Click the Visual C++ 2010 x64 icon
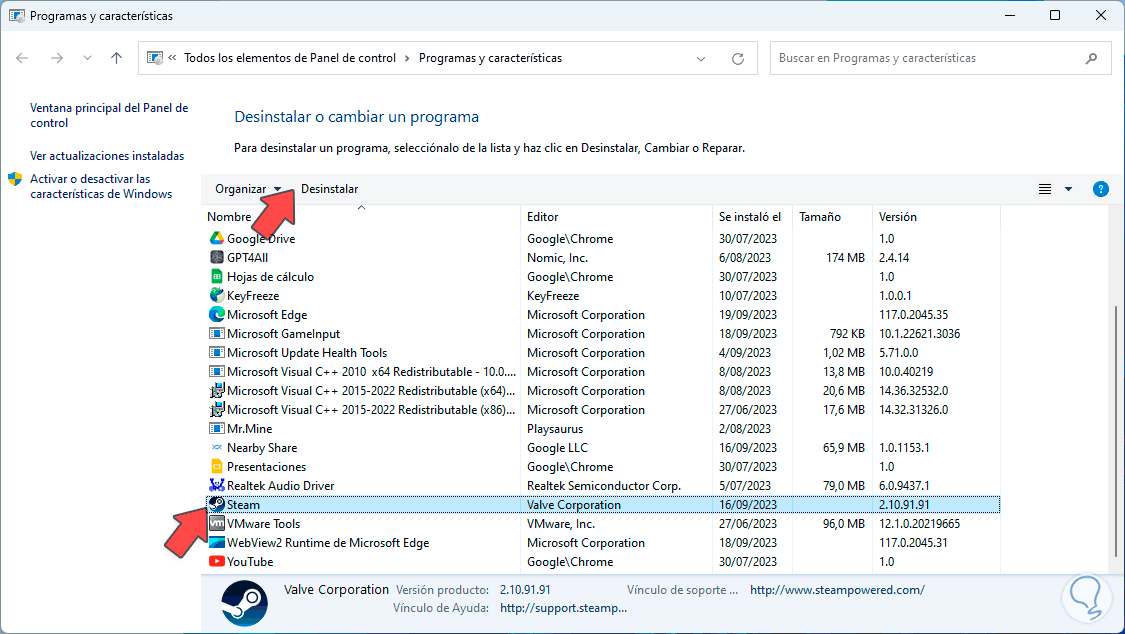This screenshot has height=634, width=1125. tap(216, 371)
